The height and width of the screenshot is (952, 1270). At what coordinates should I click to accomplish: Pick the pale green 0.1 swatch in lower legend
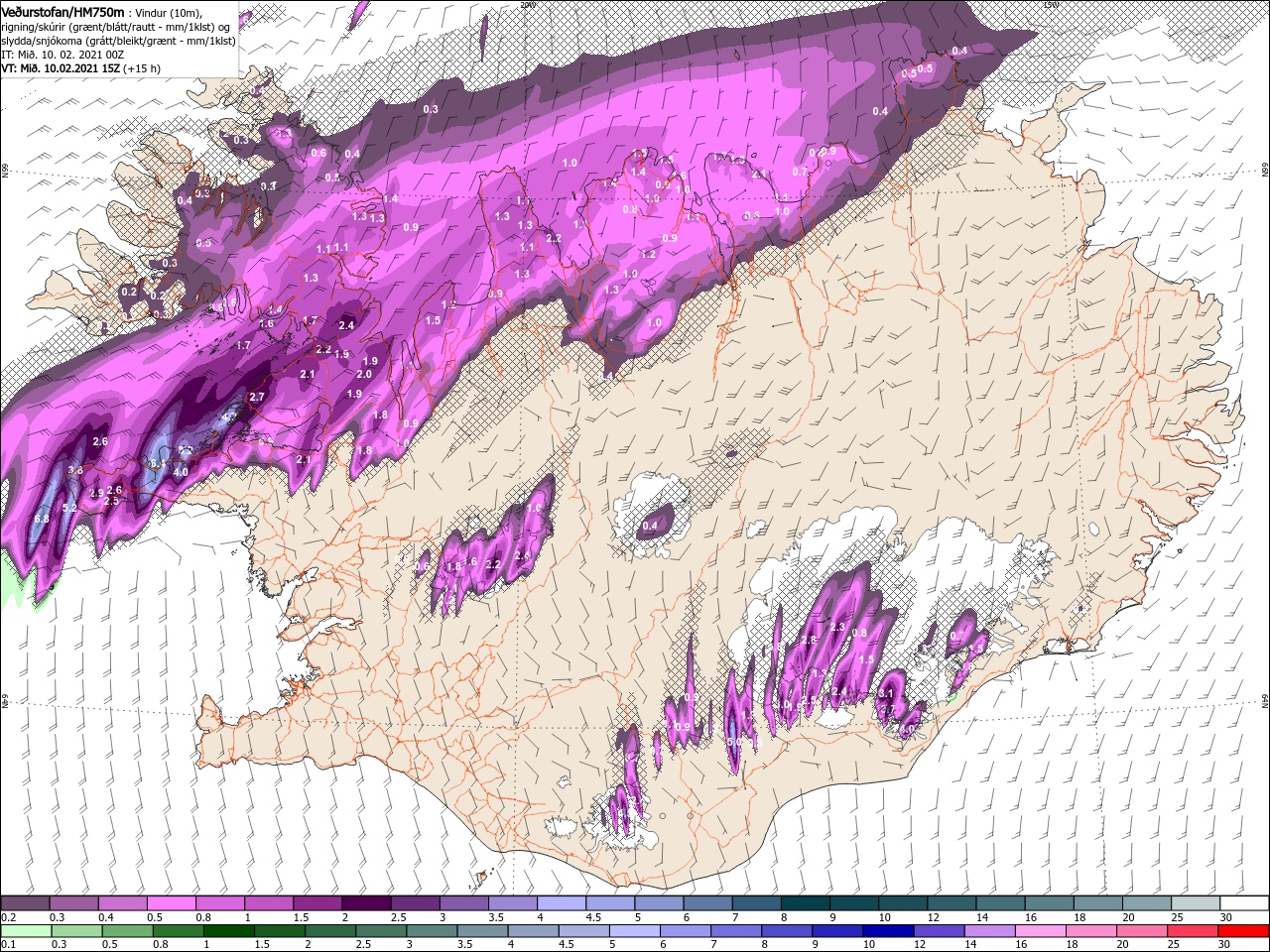[x=25, y=930]
